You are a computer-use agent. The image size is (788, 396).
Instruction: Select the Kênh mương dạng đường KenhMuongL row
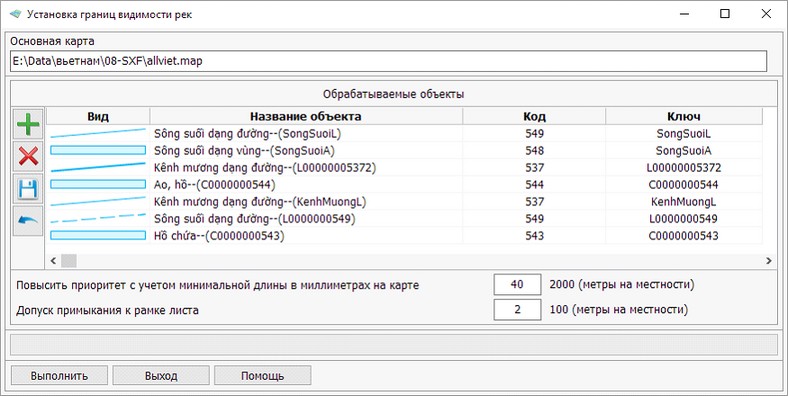tap(404, 202)
